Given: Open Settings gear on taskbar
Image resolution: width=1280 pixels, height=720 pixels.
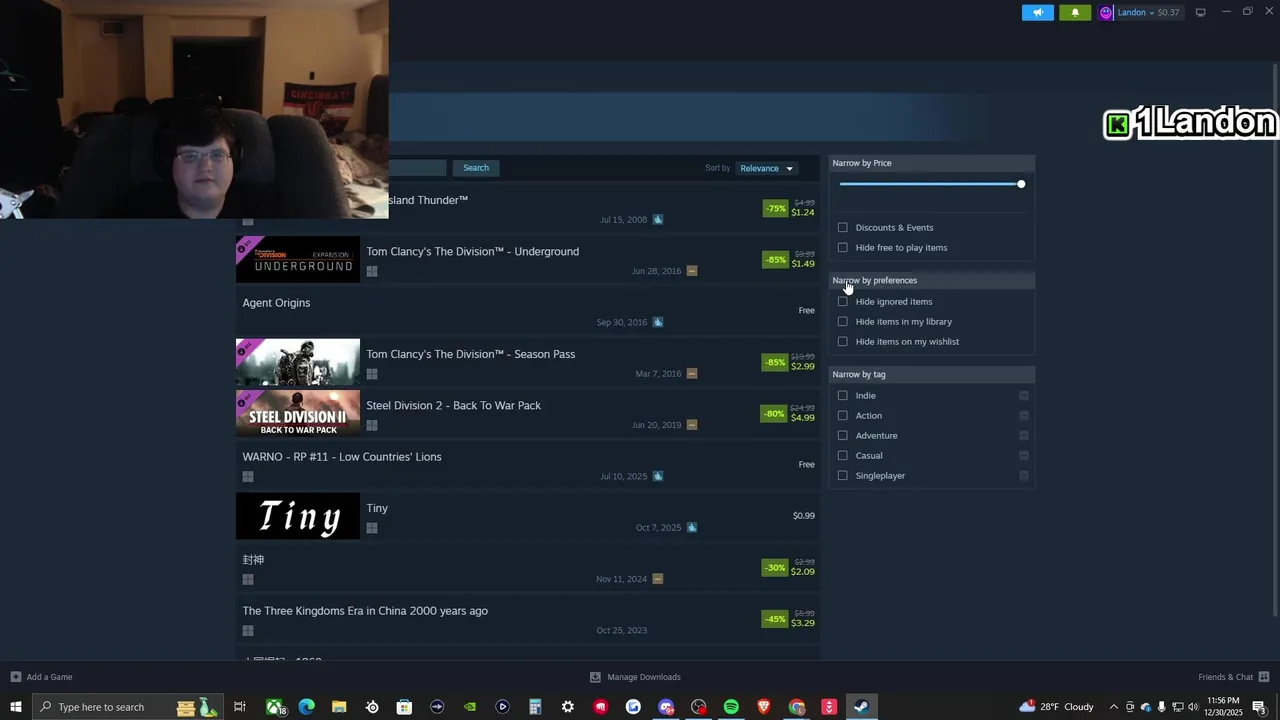Looking at the screenshot, I should pos(567,707).
